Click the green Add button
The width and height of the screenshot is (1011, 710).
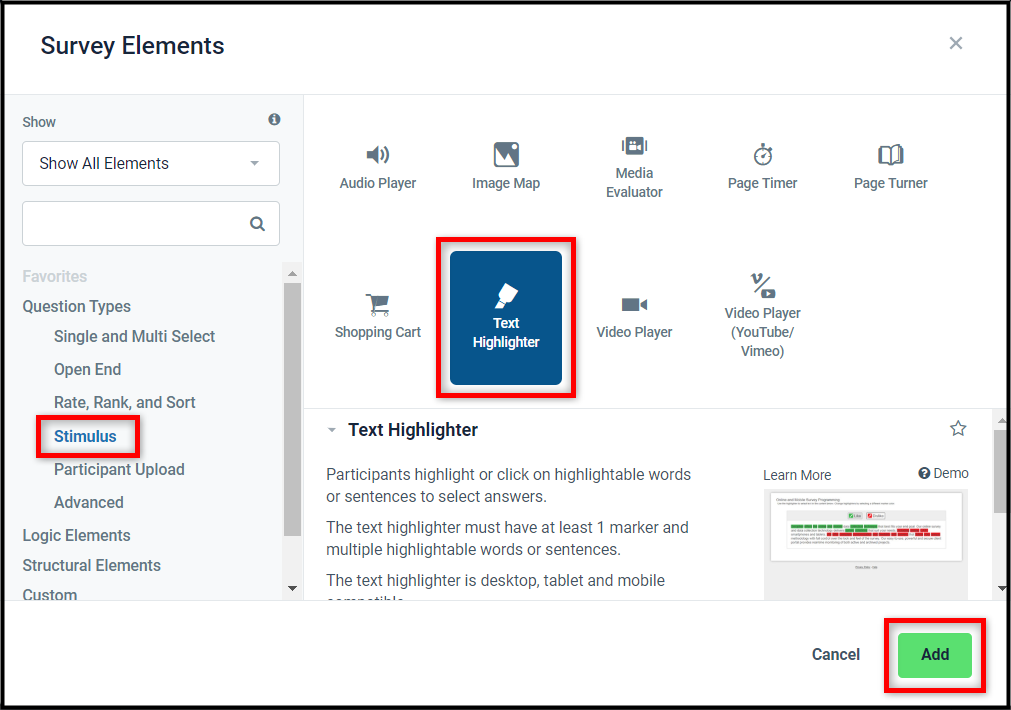tap(934, 655)
